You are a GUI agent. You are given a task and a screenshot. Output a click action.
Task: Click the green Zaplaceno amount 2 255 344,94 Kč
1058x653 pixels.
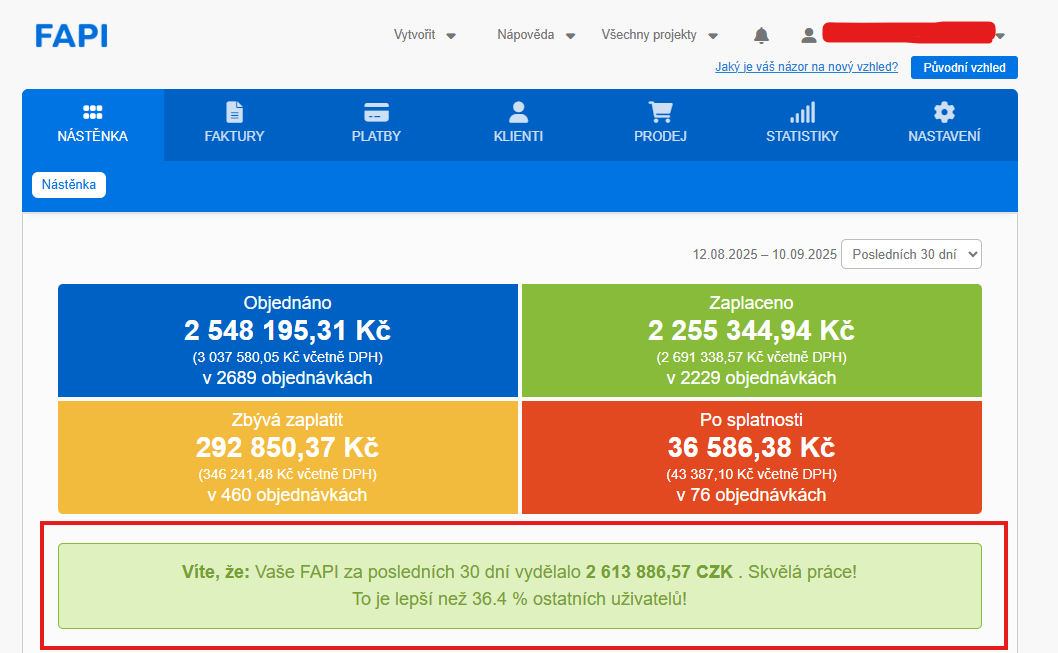point(751,331)
